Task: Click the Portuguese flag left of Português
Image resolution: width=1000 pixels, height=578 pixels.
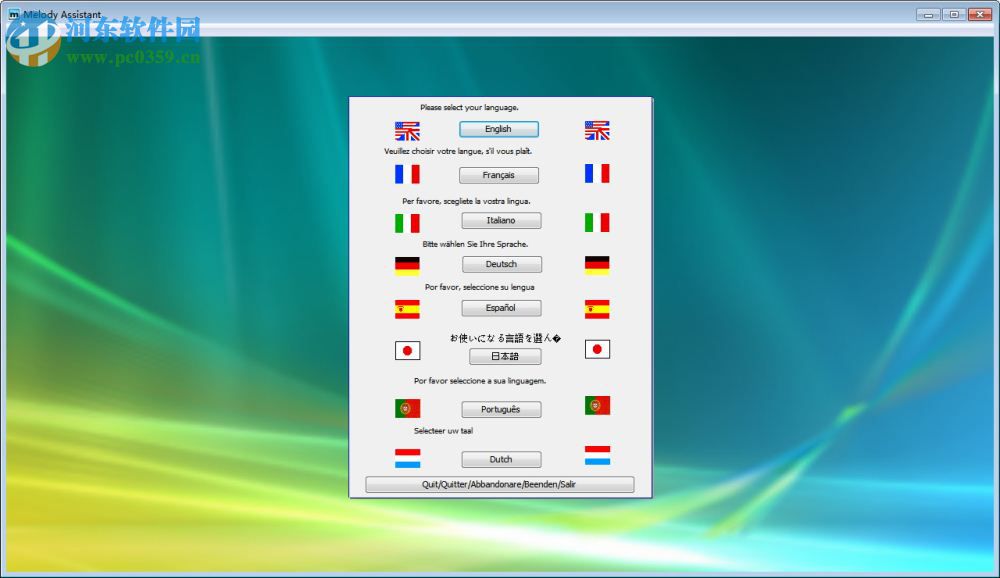Action: coord(408,408)
